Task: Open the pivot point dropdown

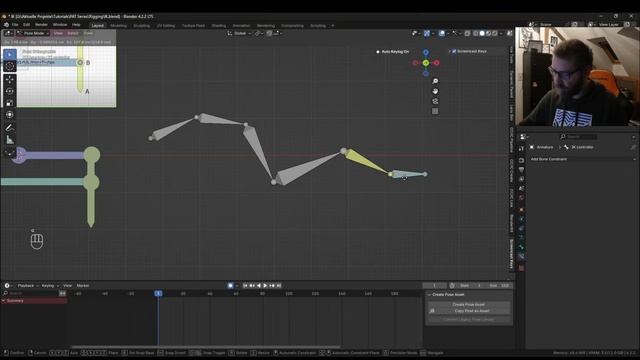Action: tap(259, 33)
